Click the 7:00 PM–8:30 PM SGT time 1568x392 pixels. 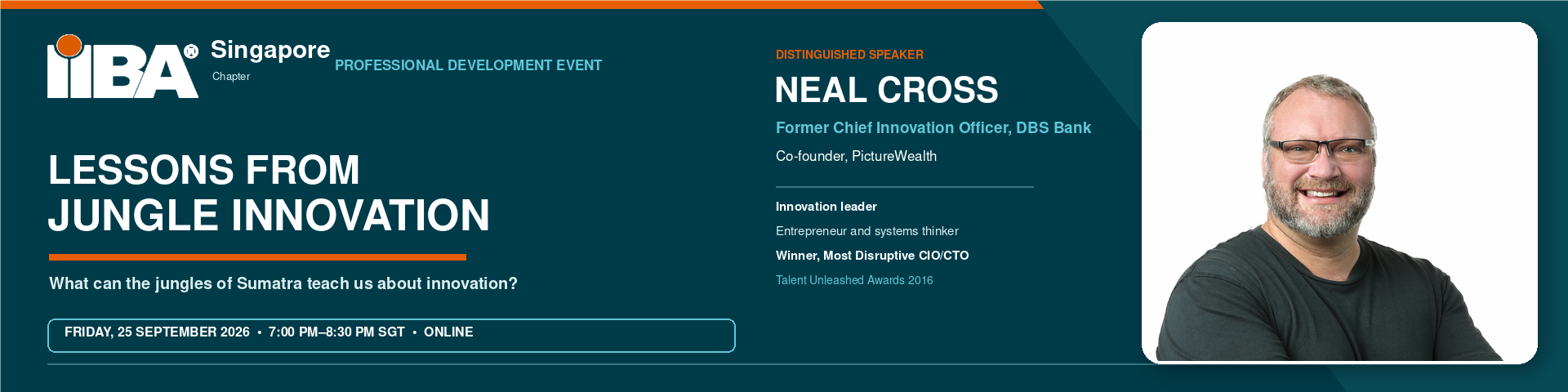(336, 332)
